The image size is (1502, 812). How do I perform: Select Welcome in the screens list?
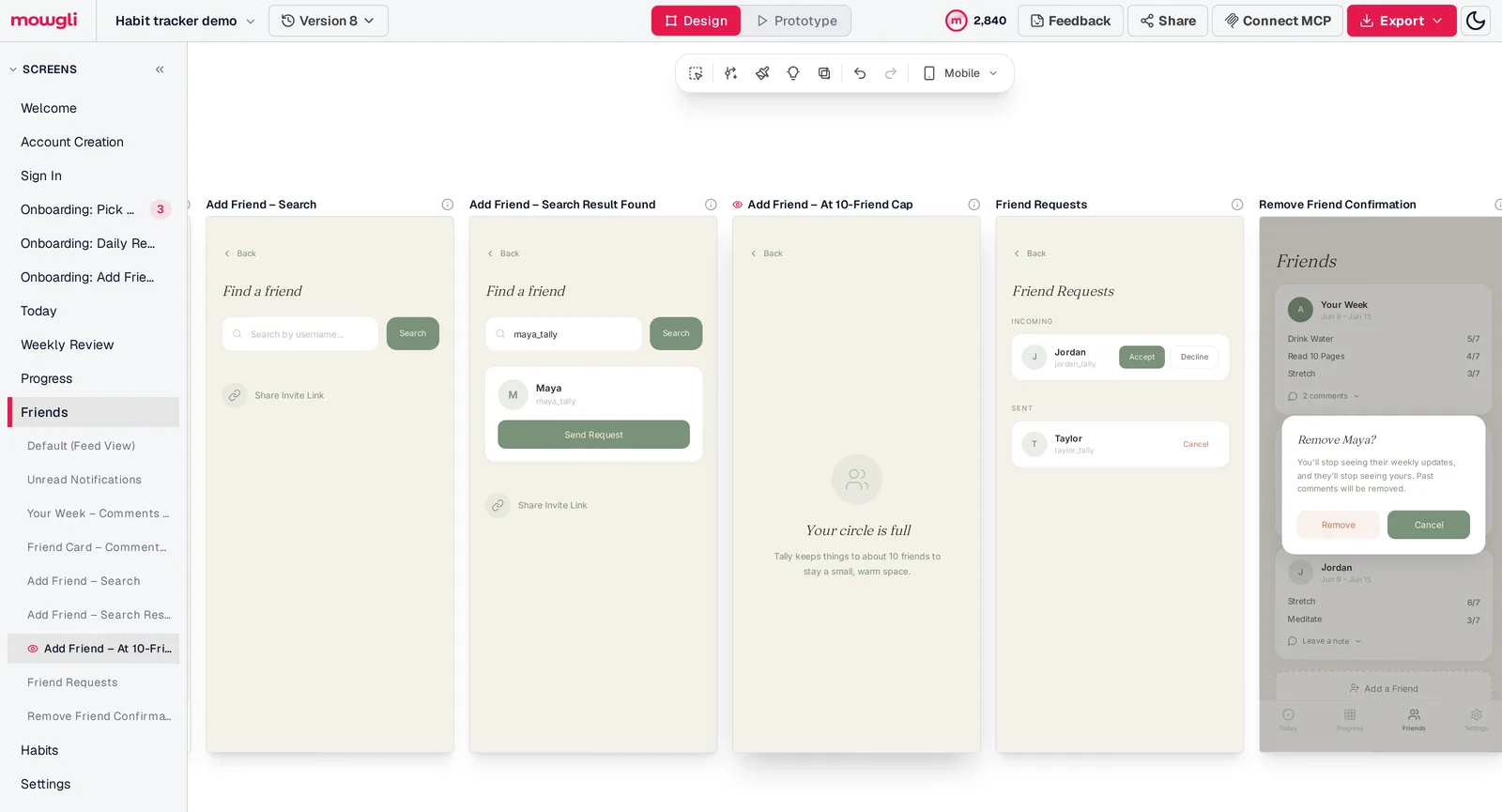pos(94,108)
